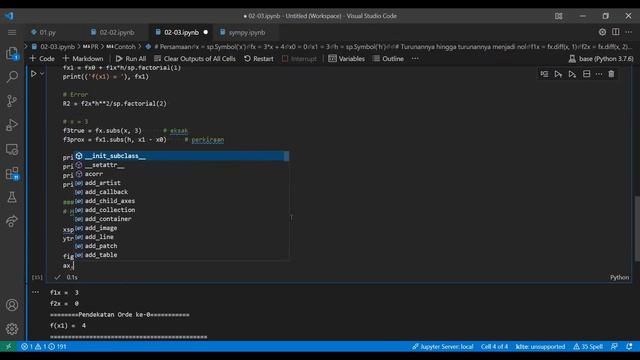Restart the notebook kernel
The height and width of the screenshot is (360, 640).
[x=259, y=59]
